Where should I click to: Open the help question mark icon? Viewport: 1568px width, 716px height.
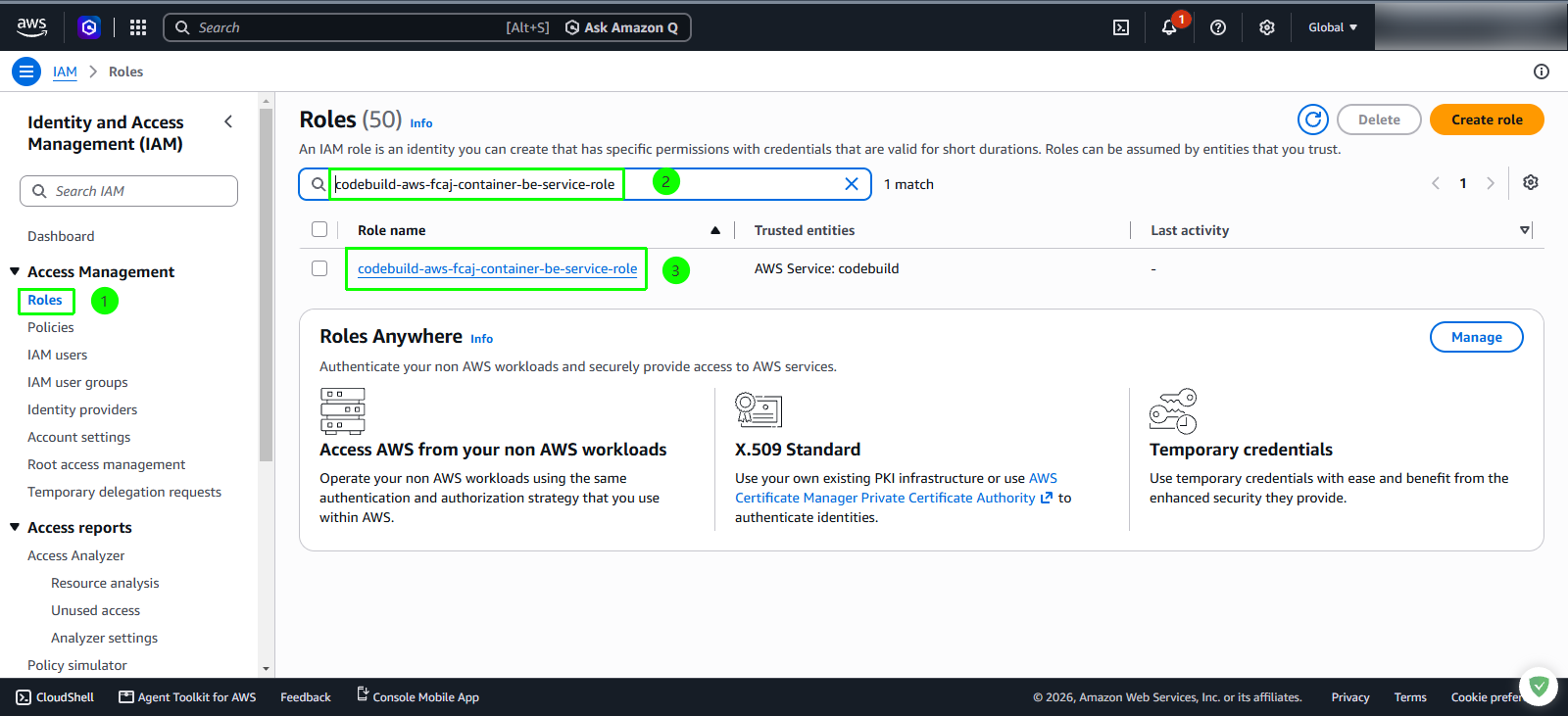[1218, 27]
